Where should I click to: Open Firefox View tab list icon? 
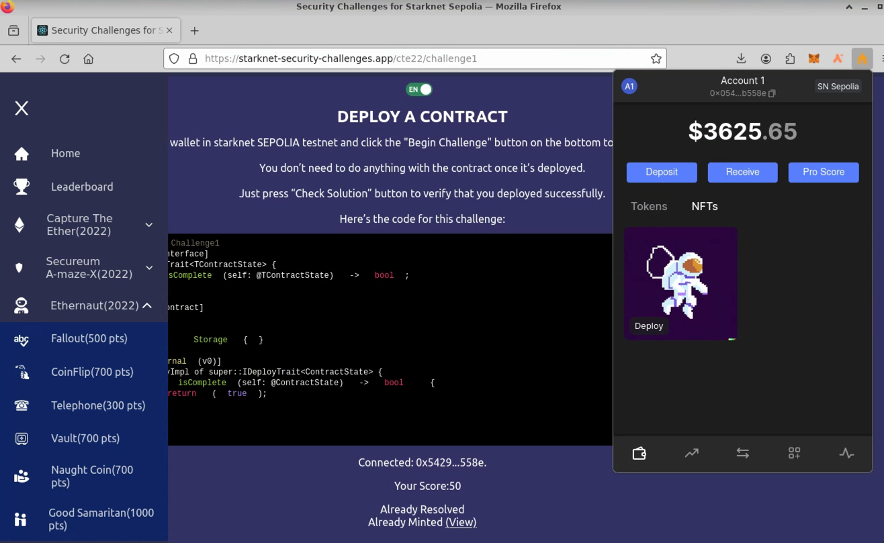click(14, 30)
